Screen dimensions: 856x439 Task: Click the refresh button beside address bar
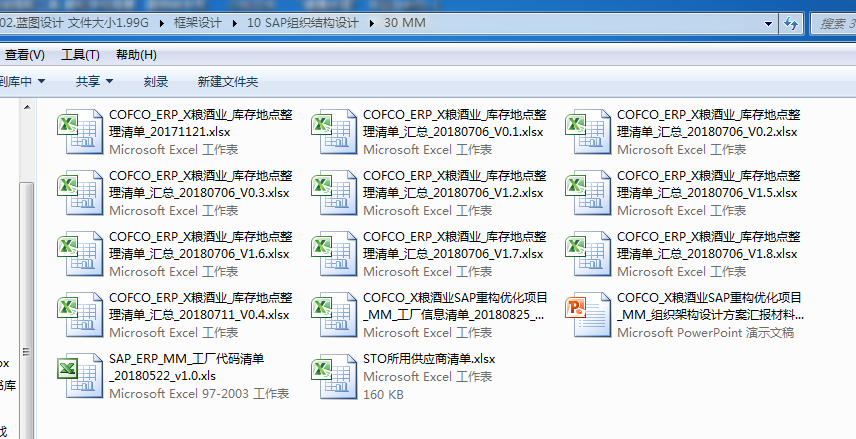tap(790, 23)
